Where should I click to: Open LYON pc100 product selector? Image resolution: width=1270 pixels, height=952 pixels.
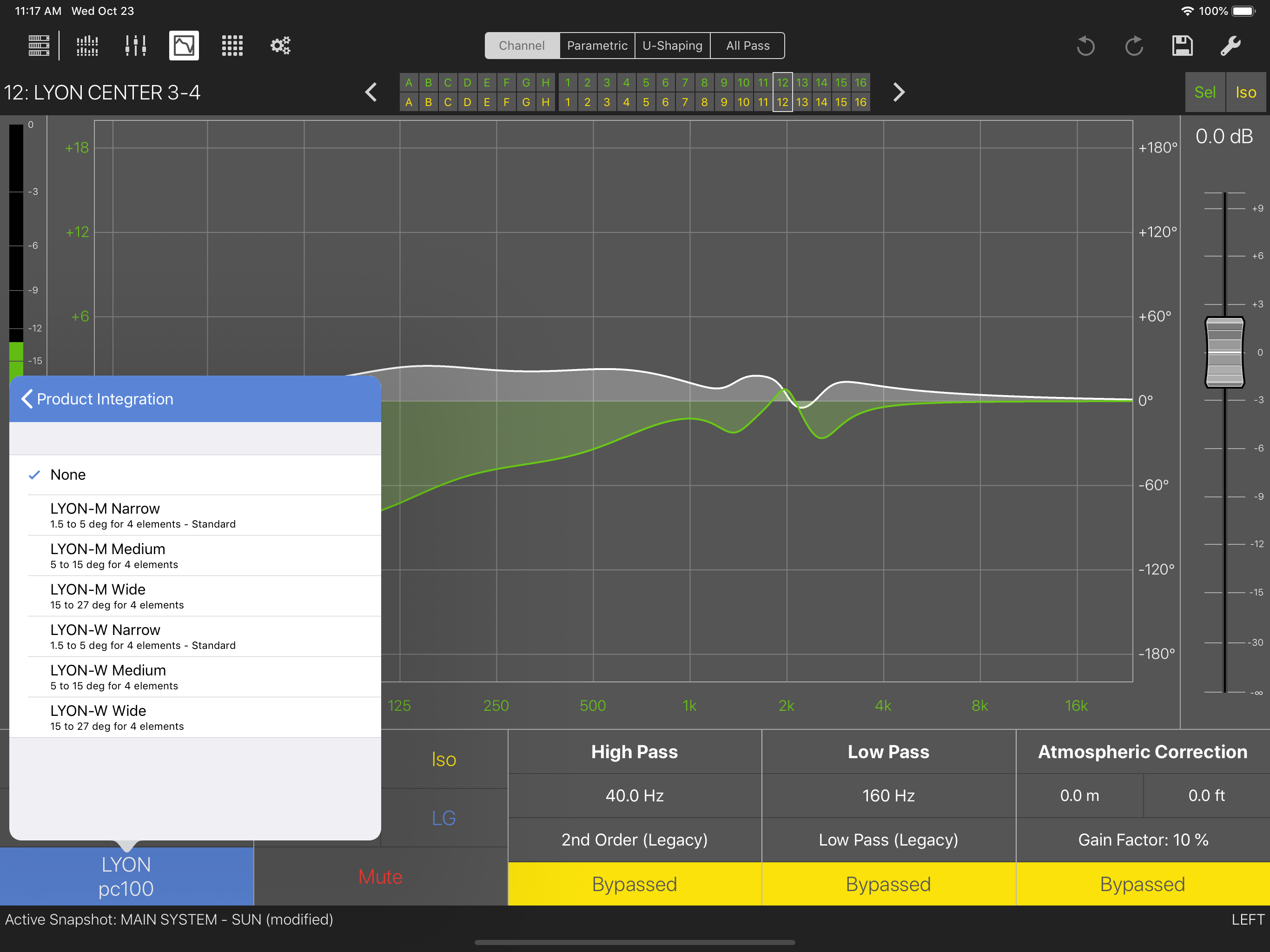pos(126,877)
